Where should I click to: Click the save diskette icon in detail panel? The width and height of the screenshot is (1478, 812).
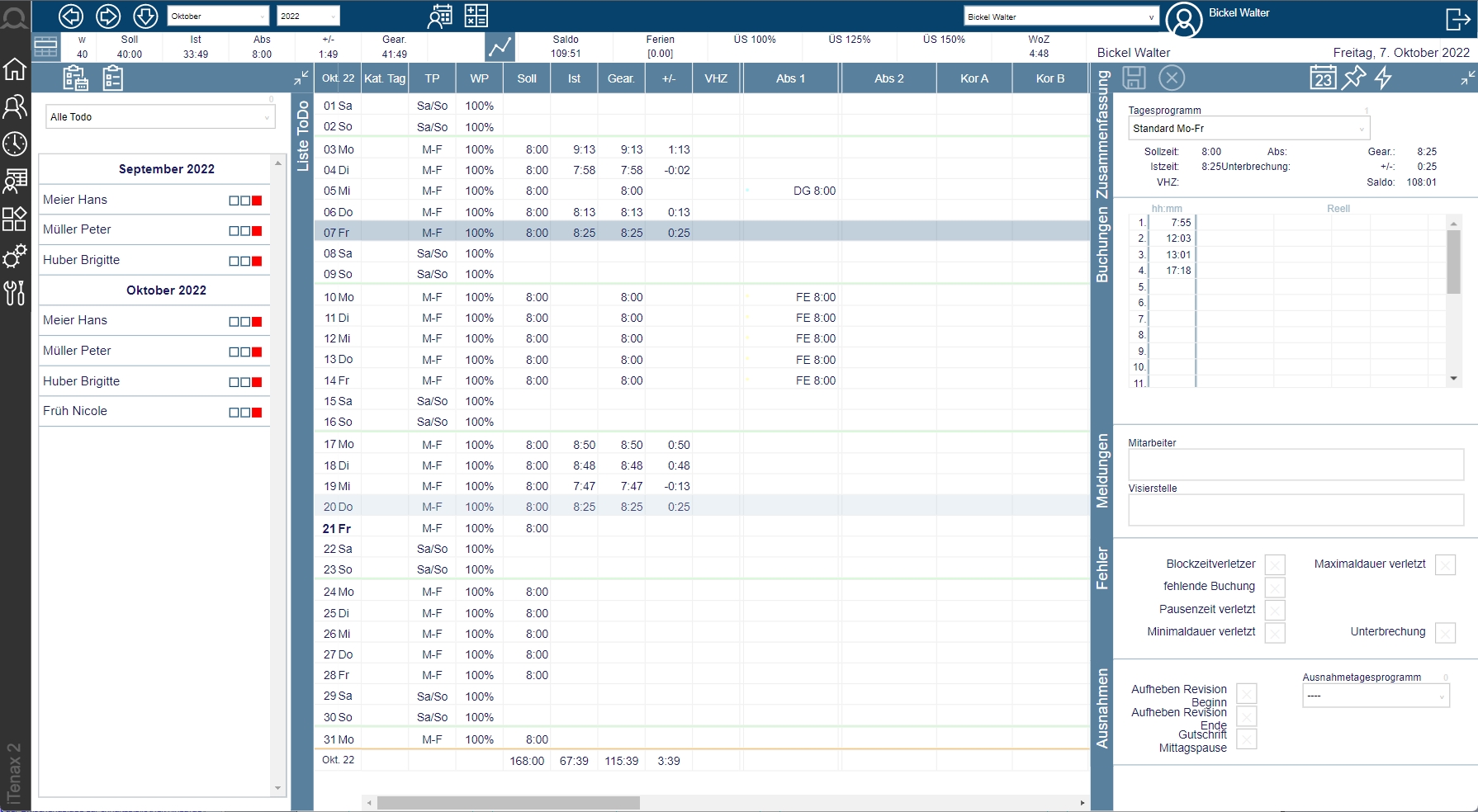coord(1134,78)
